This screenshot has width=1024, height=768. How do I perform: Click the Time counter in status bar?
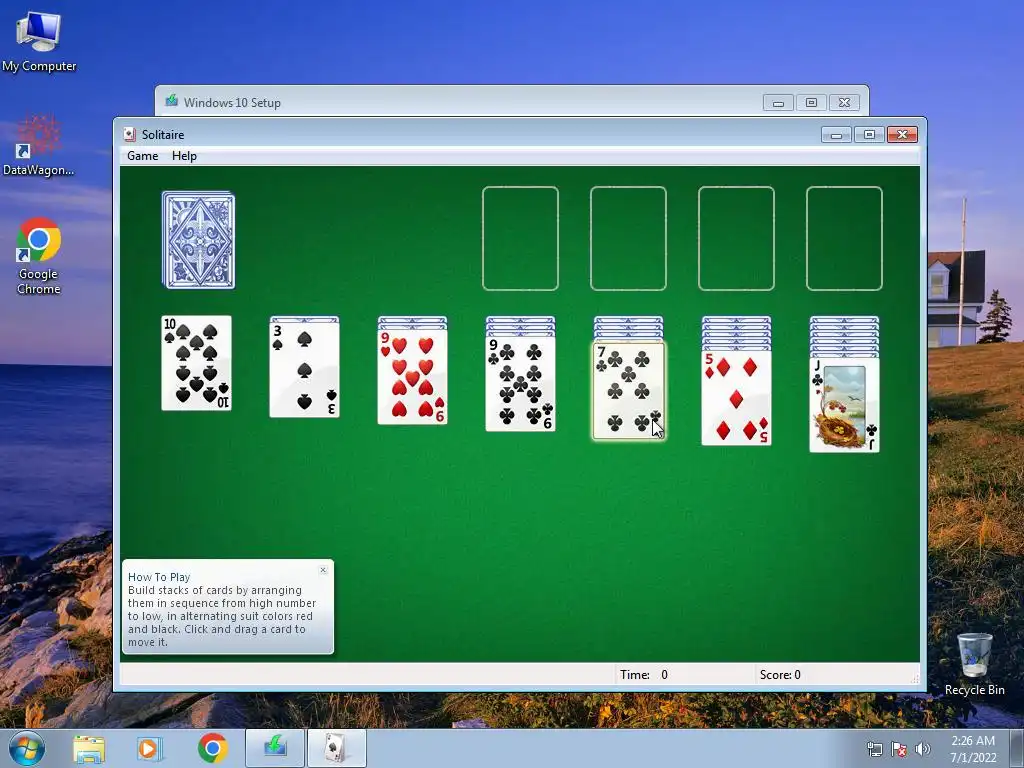click(644, 675)
